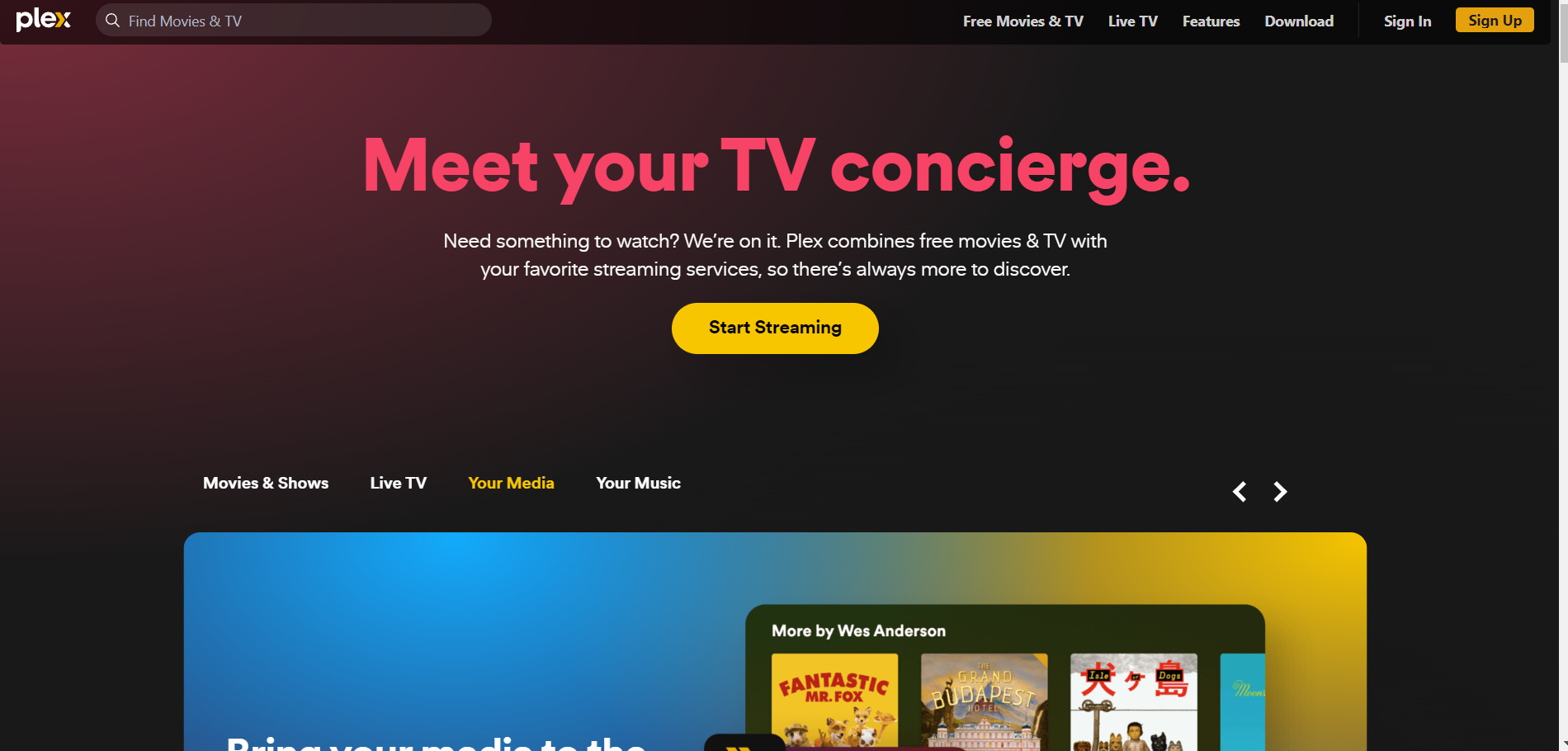This screenshot has height=751, width=1568.
Task: Open the Live TV navigation link
Action: pyautogui.click(x=1133, y=21)
